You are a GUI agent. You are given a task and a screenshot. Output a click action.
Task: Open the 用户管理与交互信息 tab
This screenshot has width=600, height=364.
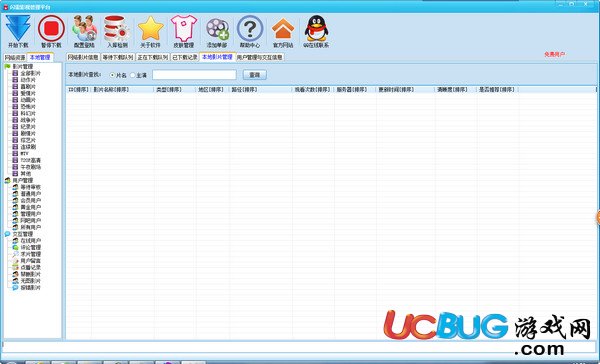coord(259,57)
